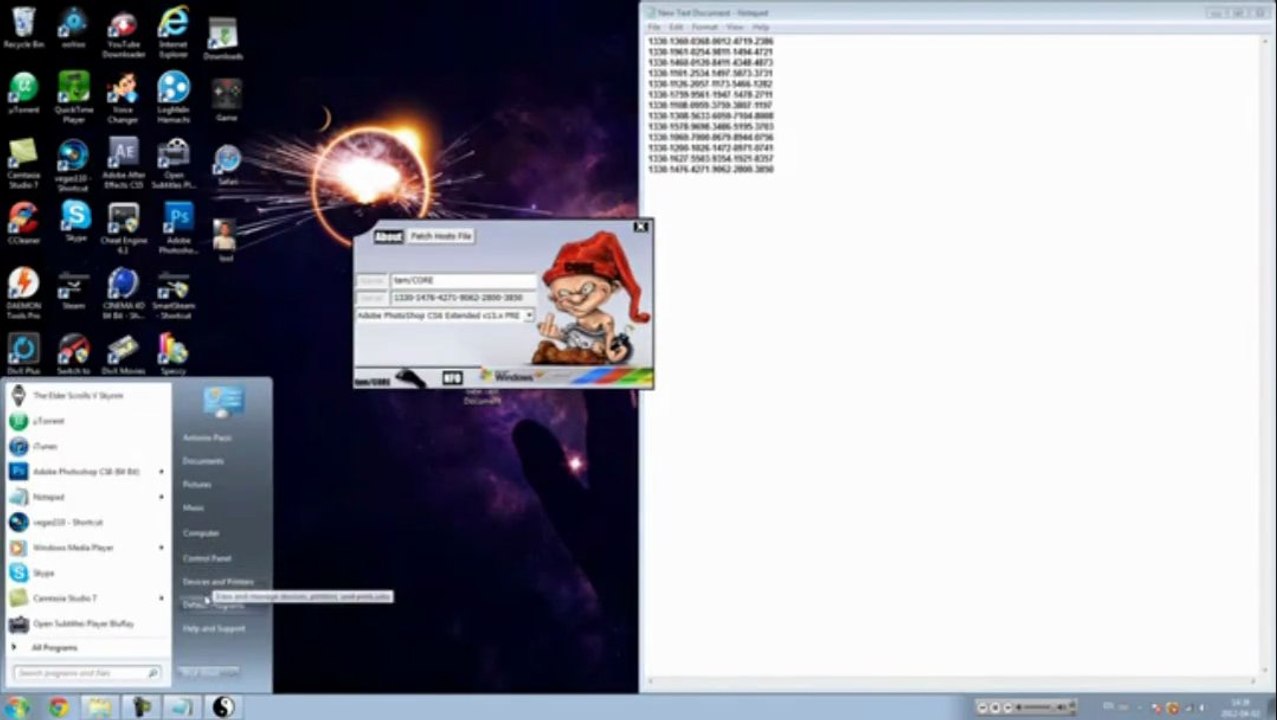Image resolution: width=1277 pixels, height=720 pixels.
Task: Select the CINEMA 4D desktop shortcut
Action: 123,292
